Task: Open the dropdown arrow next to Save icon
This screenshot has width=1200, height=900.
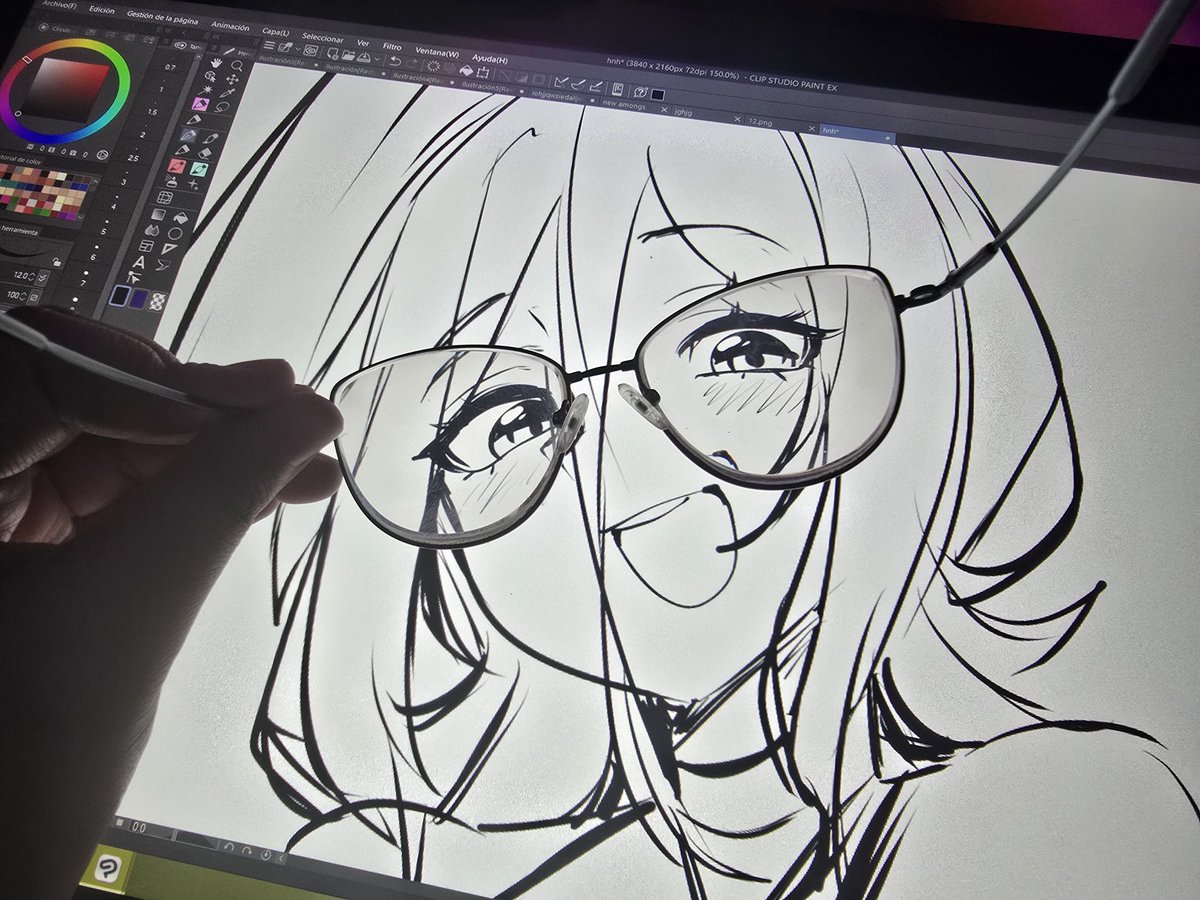Action: pos(377,59)
